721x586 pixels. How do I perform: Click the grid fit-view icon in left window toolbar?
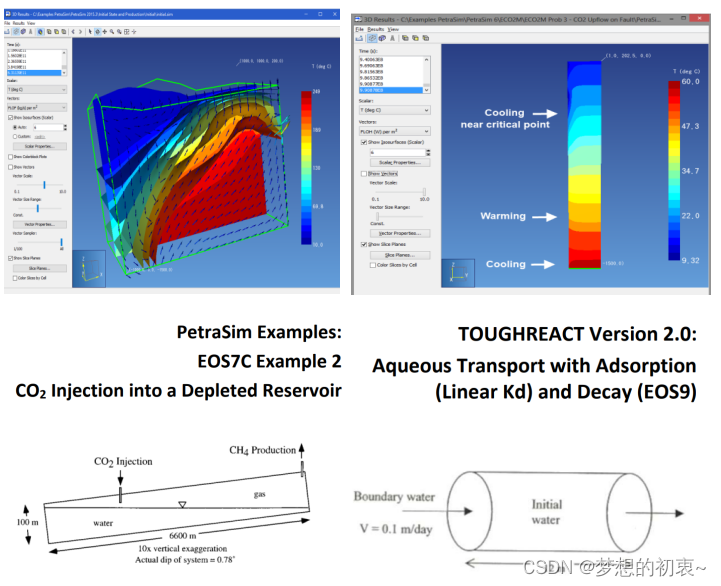pyautogui.click(x=126, y=32)
